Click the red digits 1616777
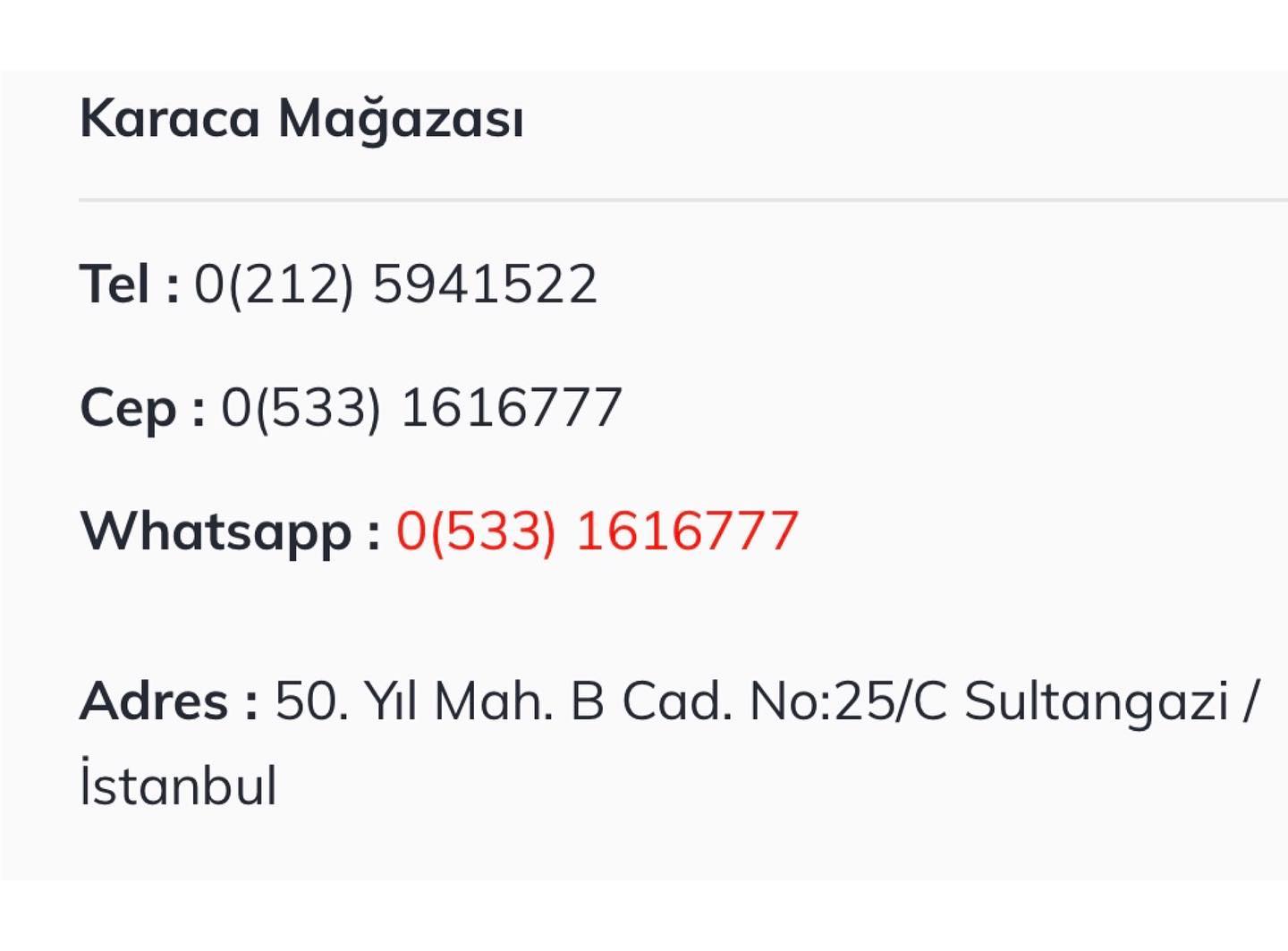 click(x=687, y=530)
